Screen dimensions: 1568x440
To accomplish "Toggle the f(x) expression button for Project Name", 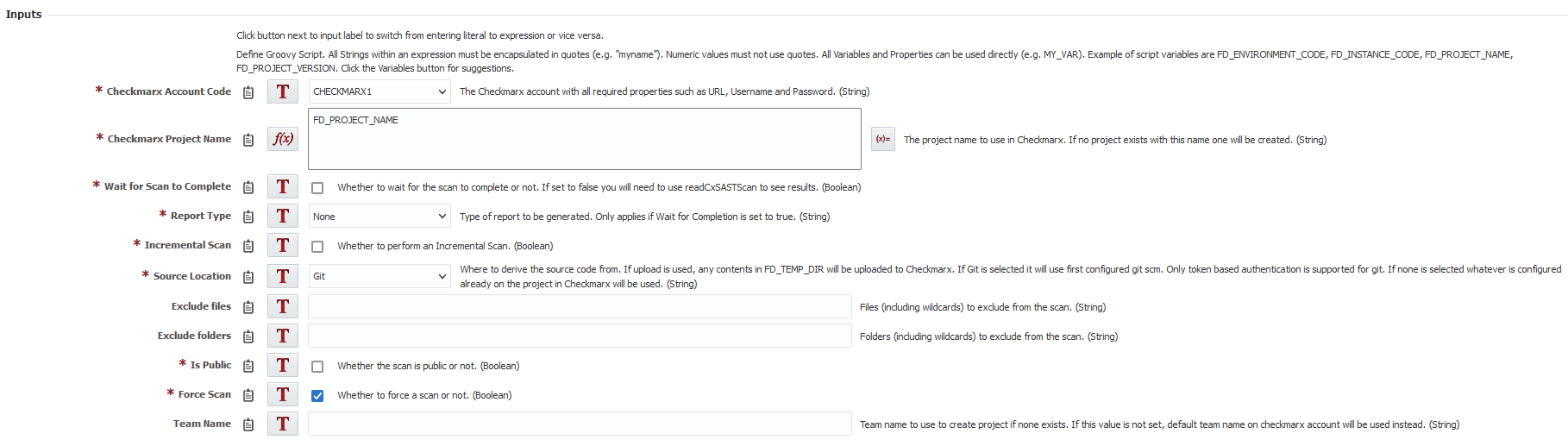I will [x=283, y=139].
